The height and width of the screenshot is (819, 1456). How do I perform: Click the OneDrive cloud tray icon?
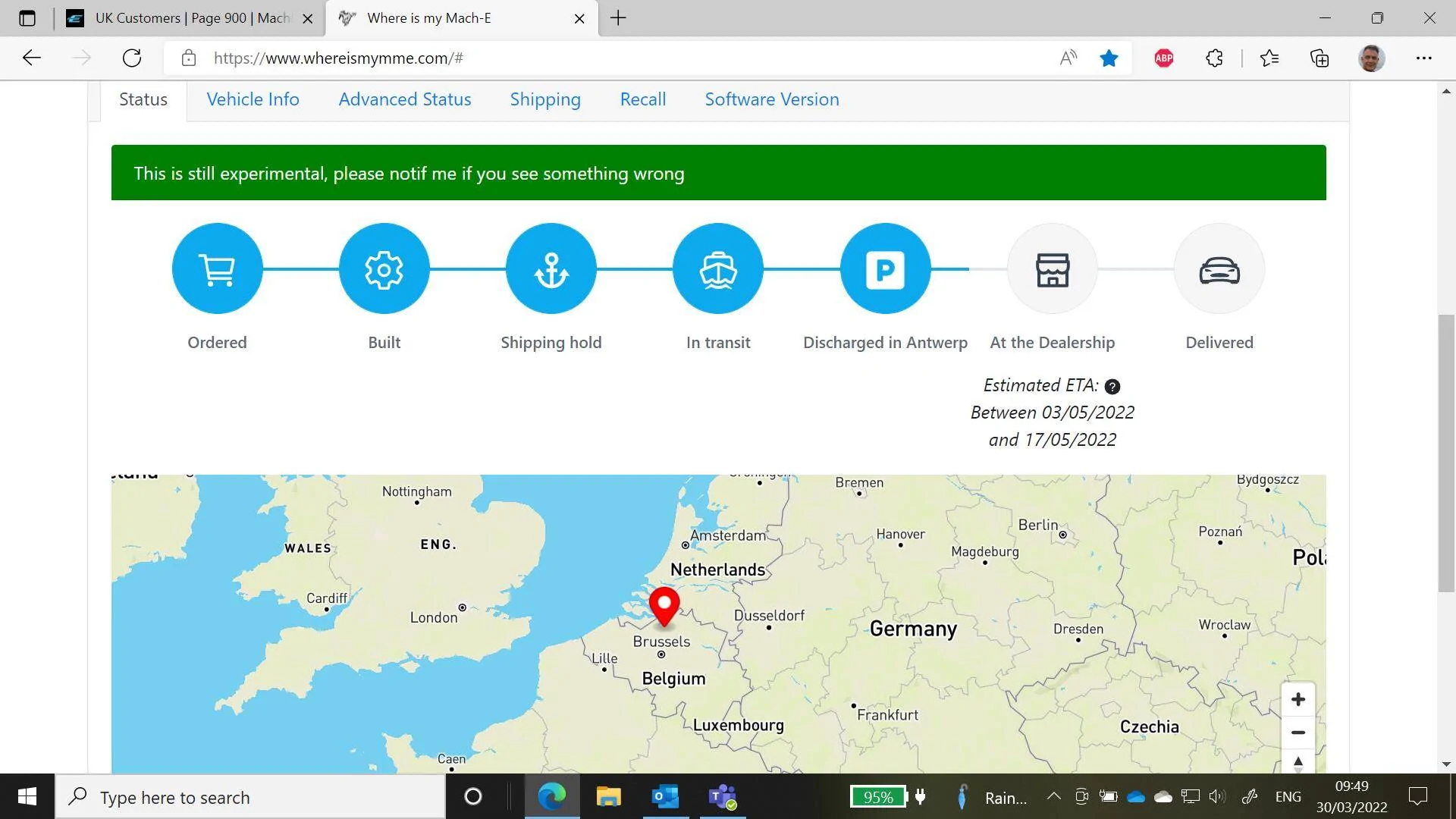(1135, 796)
